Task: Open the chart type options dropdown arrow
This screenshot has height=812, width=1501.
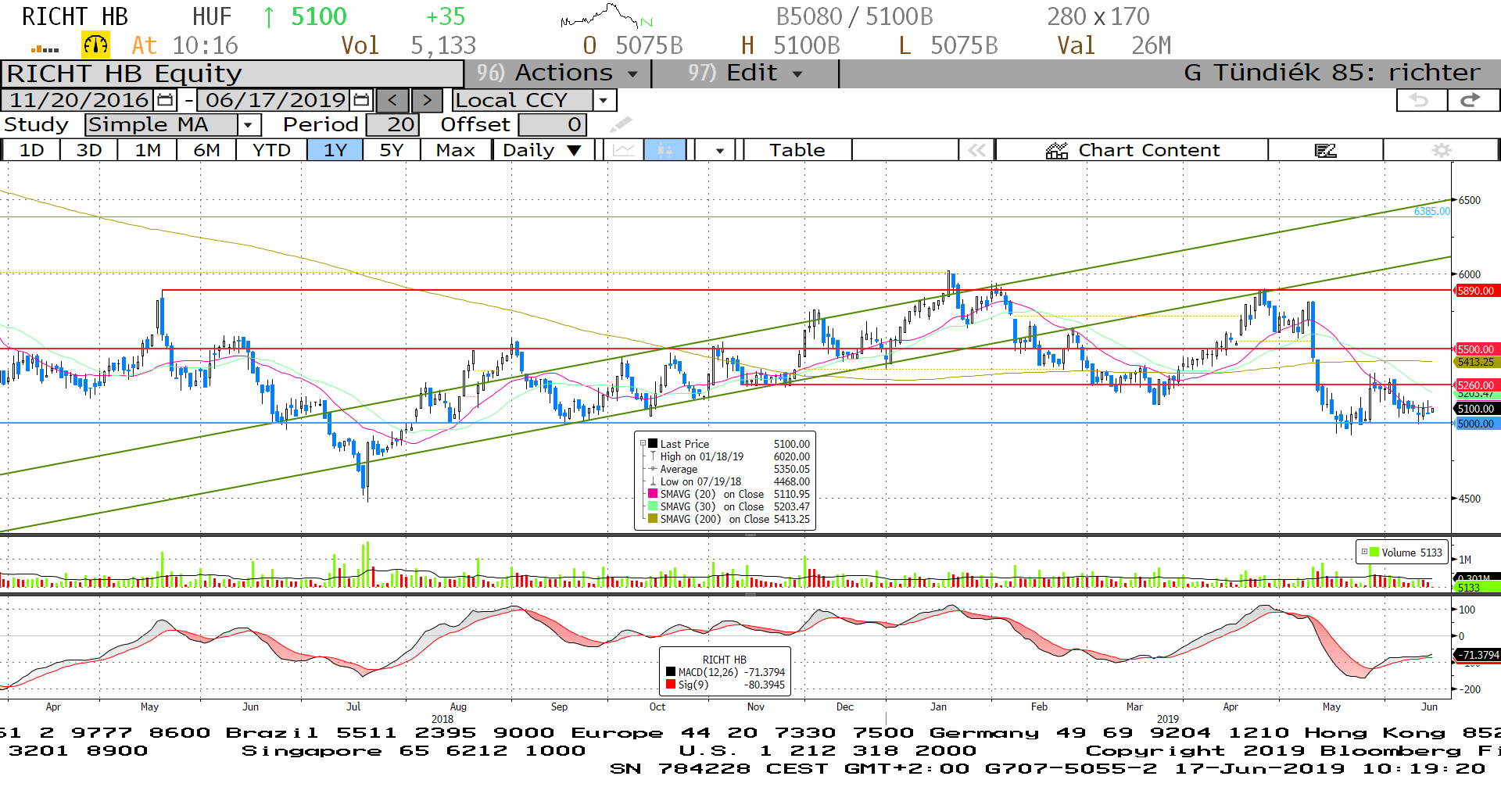Action: point(719,150)
